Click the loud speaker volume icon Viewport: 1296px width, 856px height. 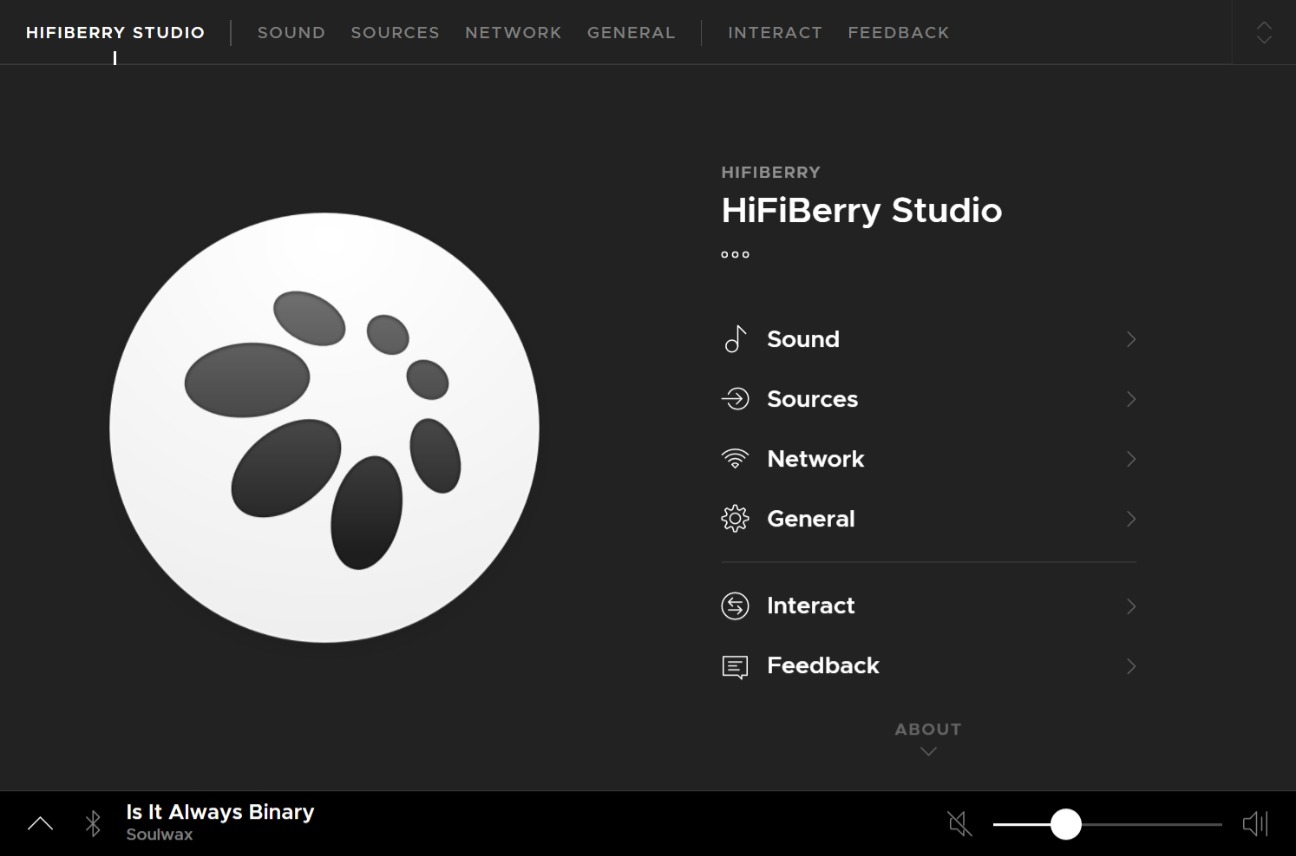point(1255,824)
